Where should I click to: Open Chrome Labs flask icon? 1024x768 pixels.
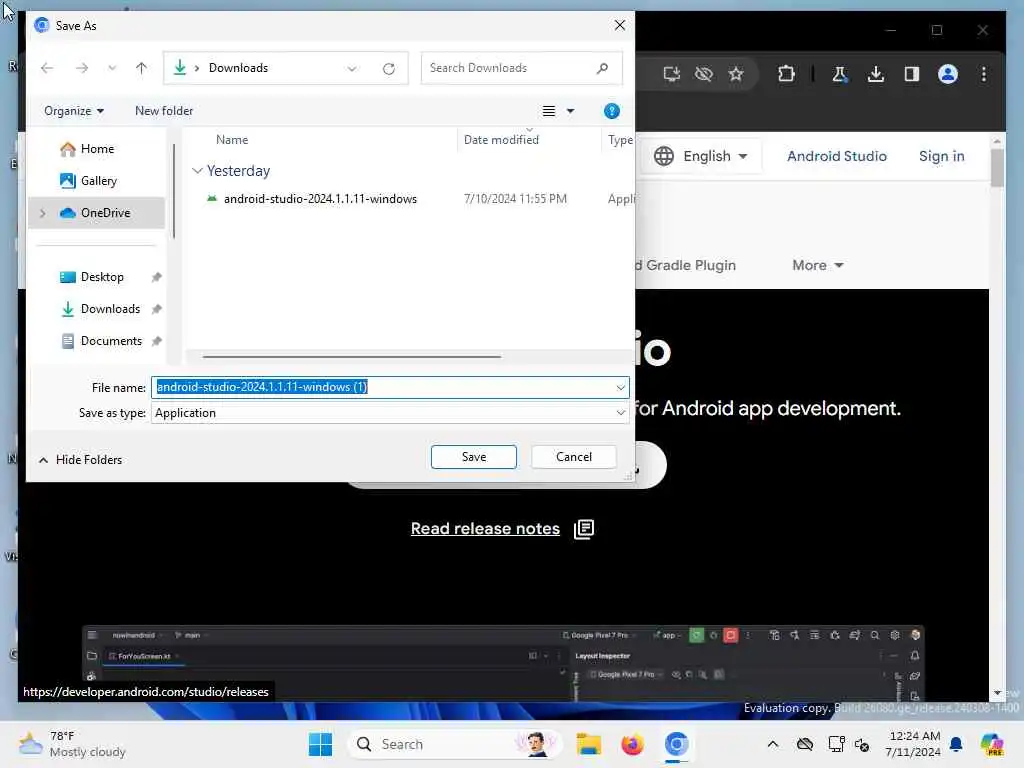(x=839, y=74)
